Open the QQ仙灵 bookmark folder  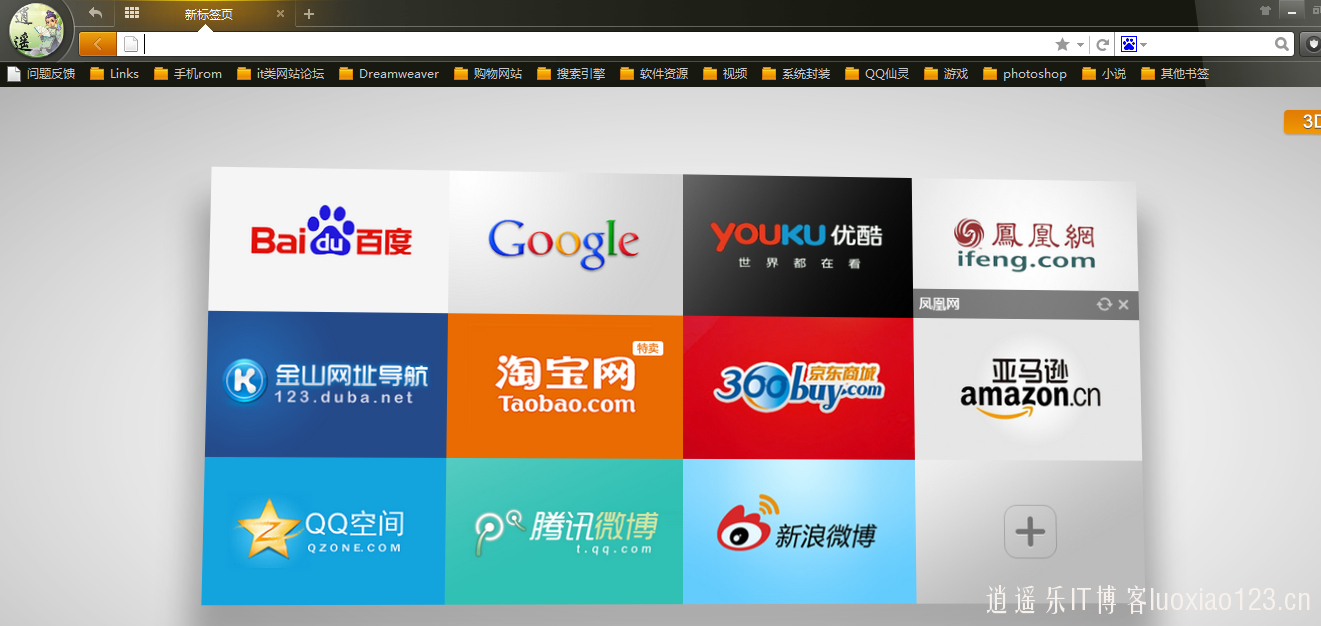pyautogui.click(x=876, y=73)
